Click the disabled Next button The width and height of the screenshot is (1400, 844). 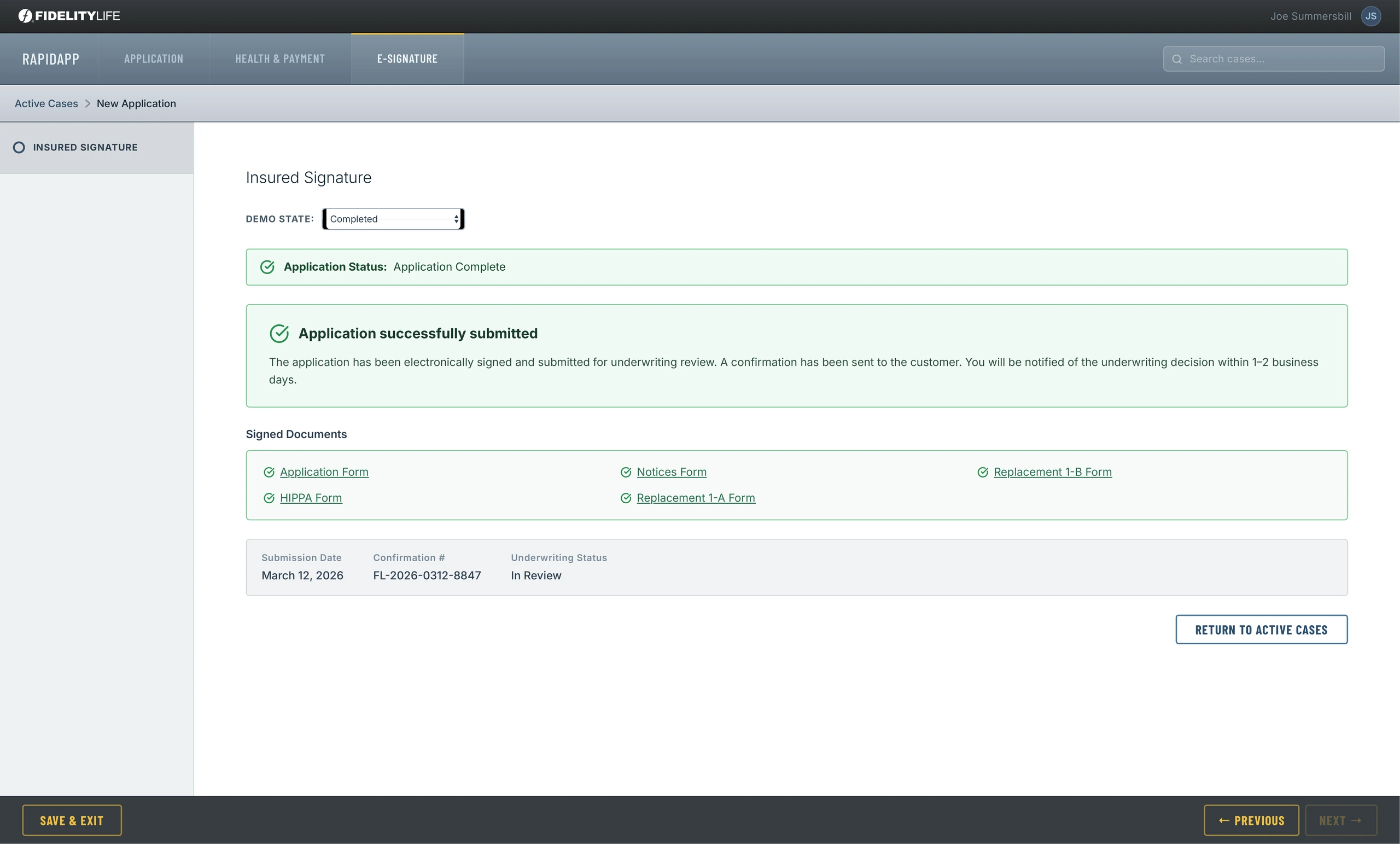[x=1341, y=820]
